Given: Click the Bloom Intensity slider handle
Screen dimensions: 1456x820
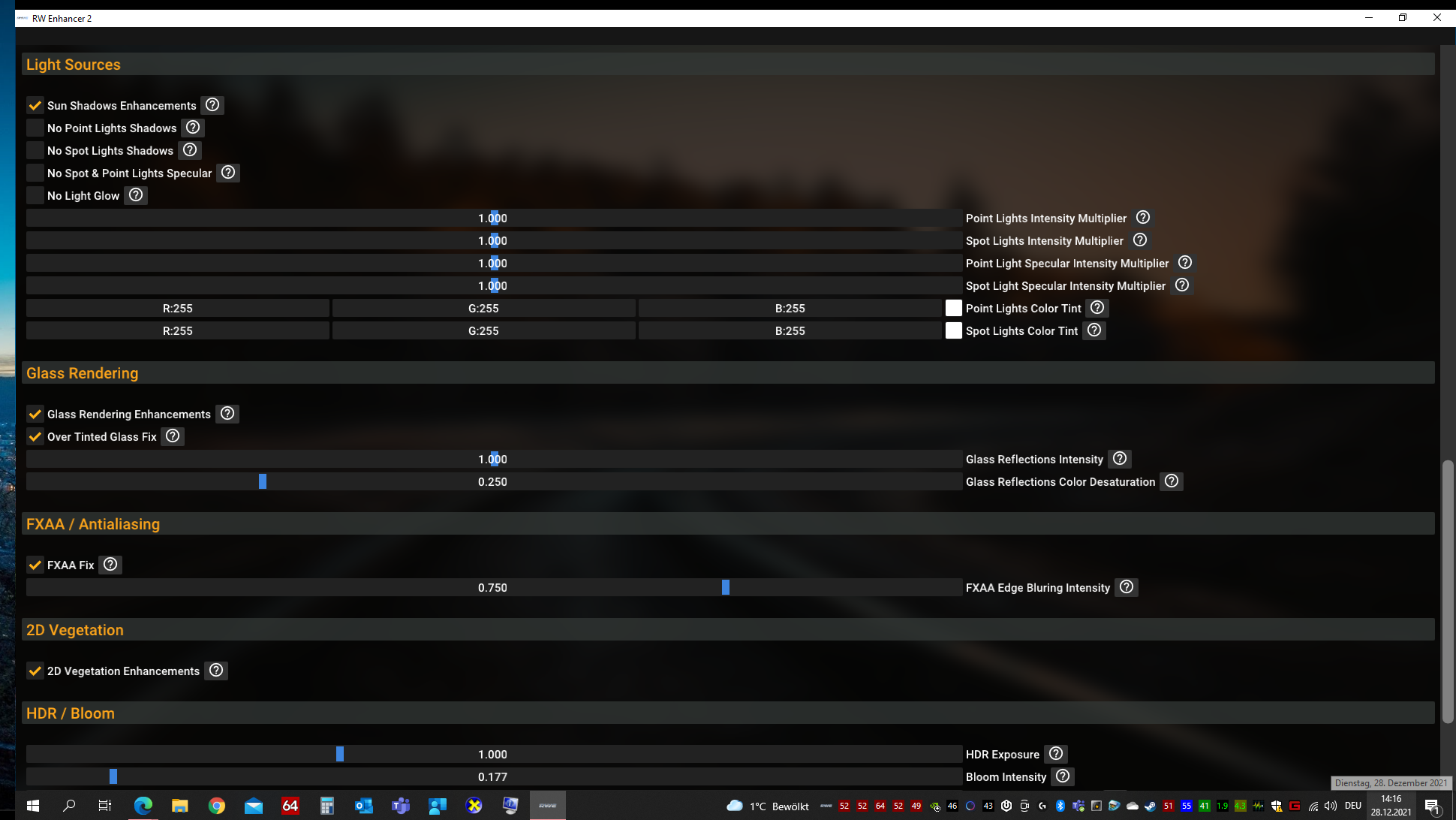Looking at the screenshot, I should [113, 776].
